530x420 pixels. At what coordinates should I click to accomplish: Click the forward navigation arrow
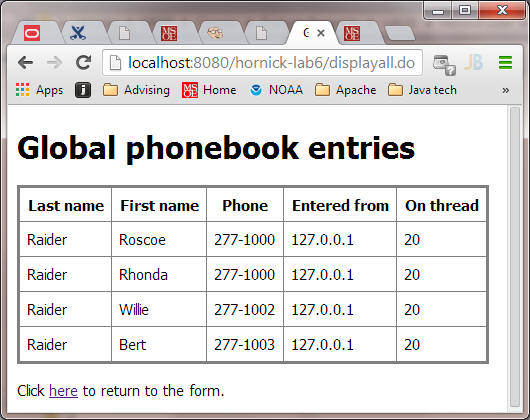click(x=54, y=63)
